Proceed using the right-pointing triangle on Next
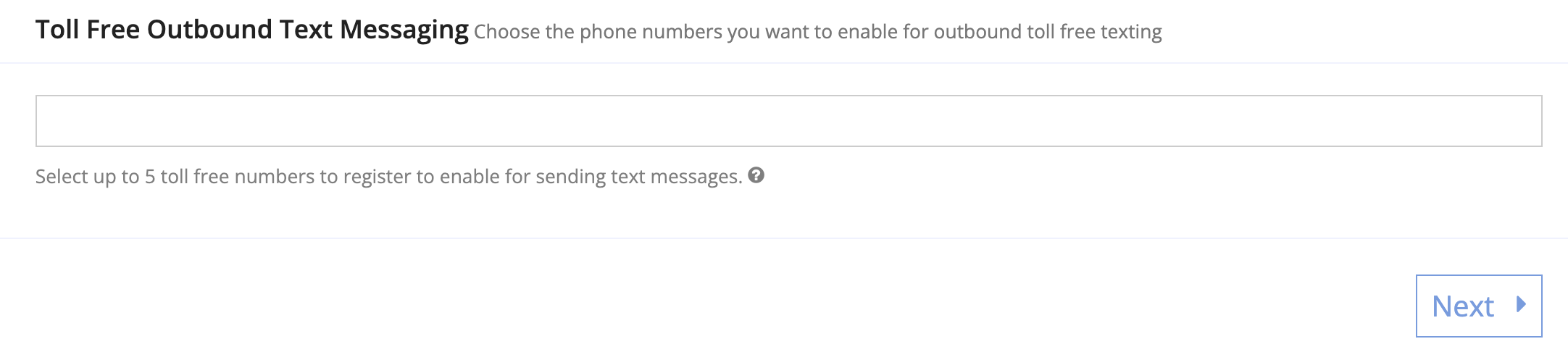Screen dimensions: 1568x352 [x=1522, y=304]
